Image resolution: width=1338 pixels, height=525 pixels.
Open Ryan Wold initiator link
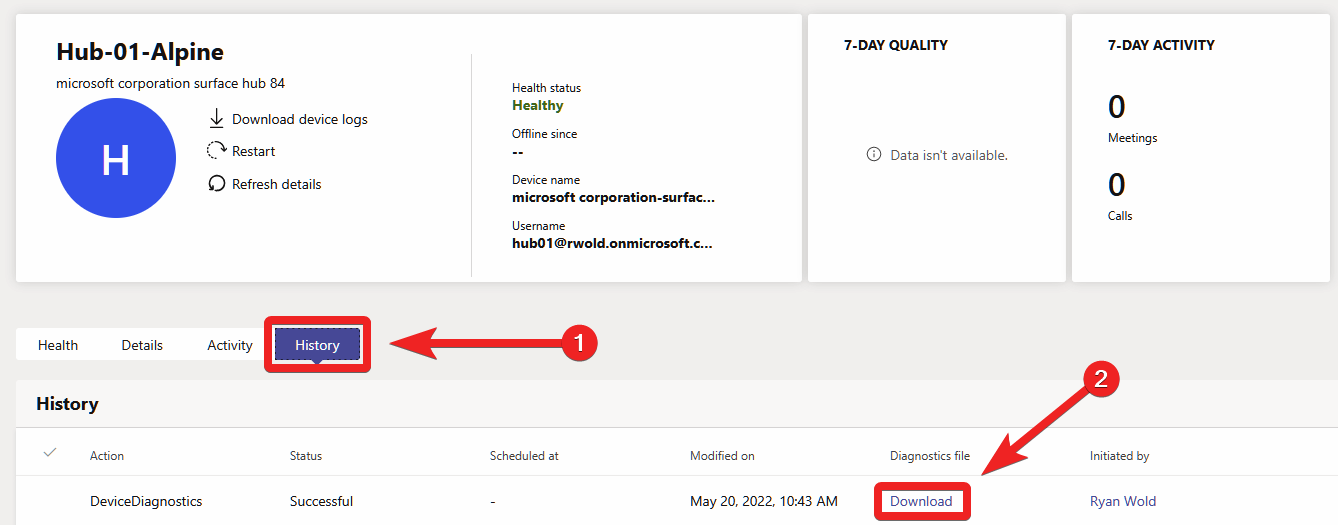[x=1123, y=501]
